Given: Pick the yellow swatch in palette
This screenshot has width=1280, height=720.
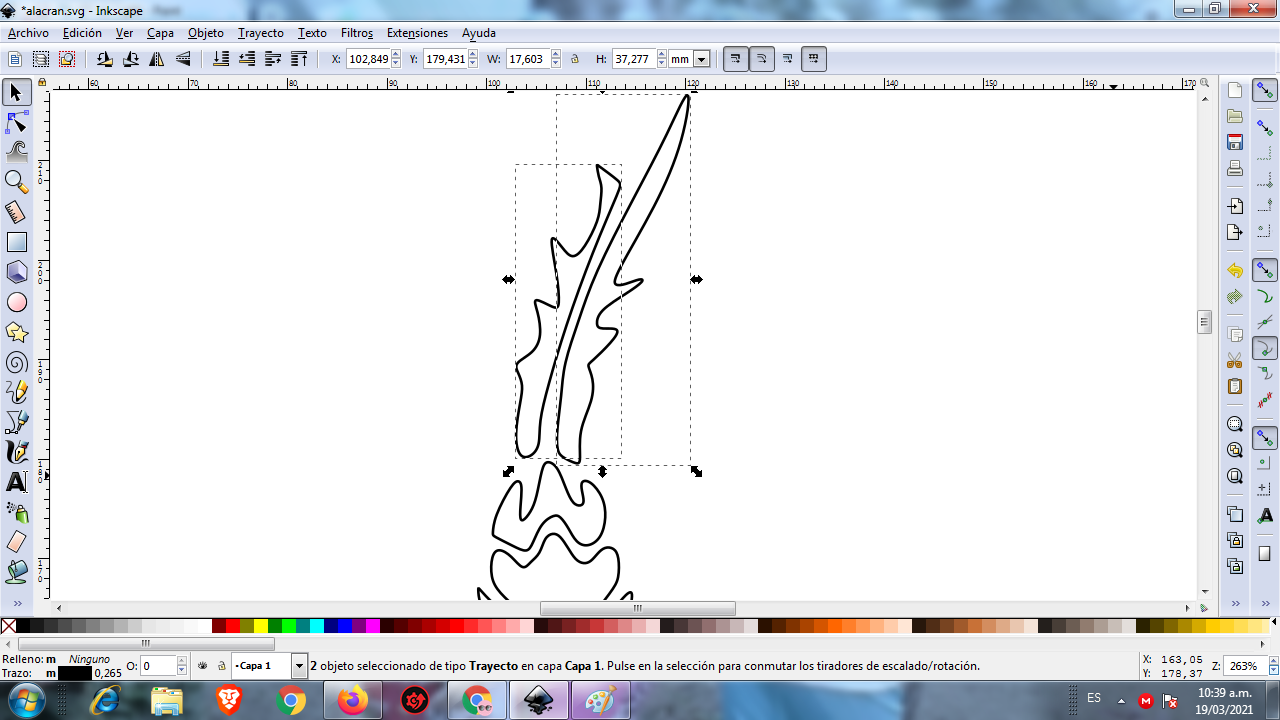Looking at the screenshot, I should pyautogui.click(x=261, y=626).
